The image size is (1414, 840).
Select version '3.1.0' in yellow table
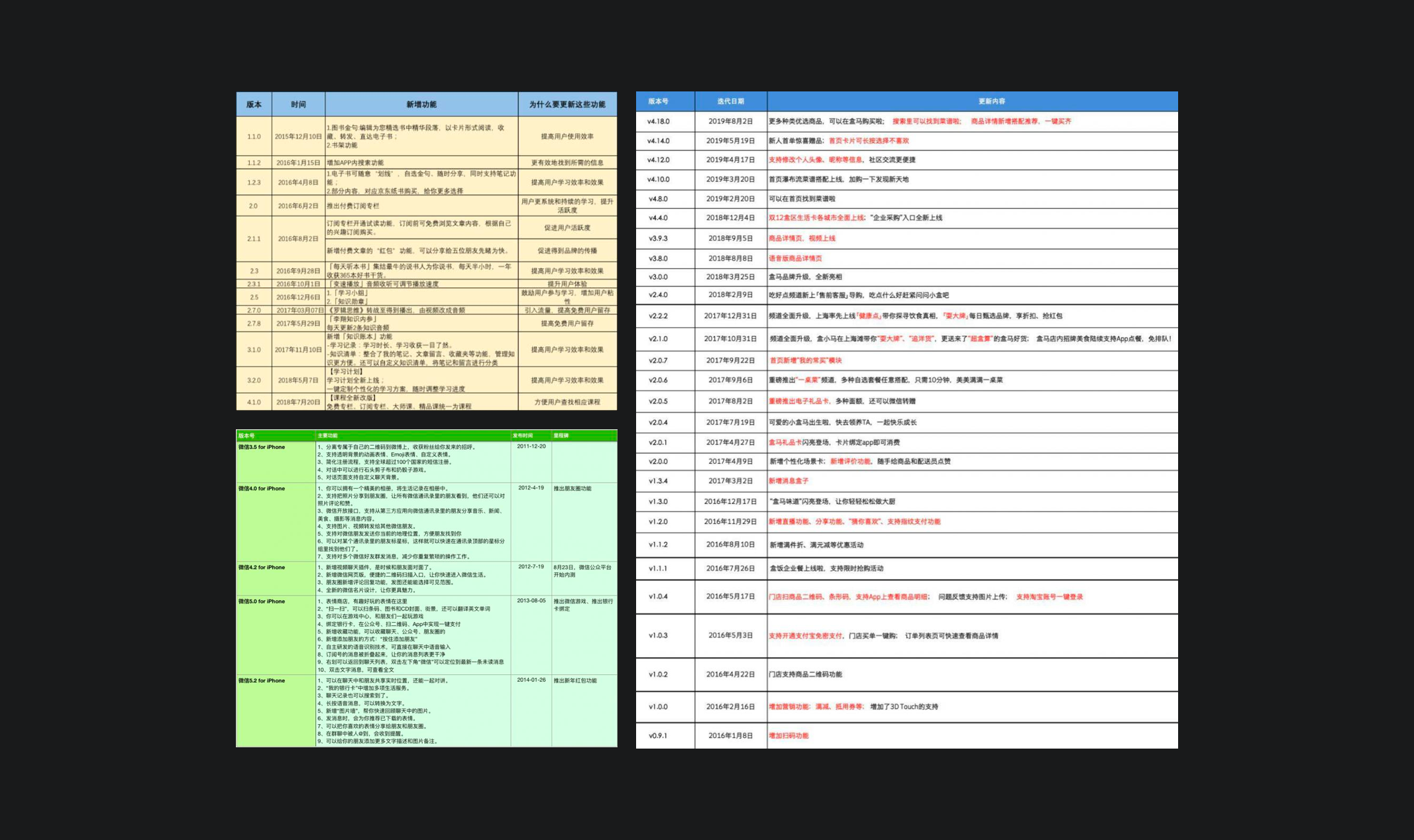[254, 350]
